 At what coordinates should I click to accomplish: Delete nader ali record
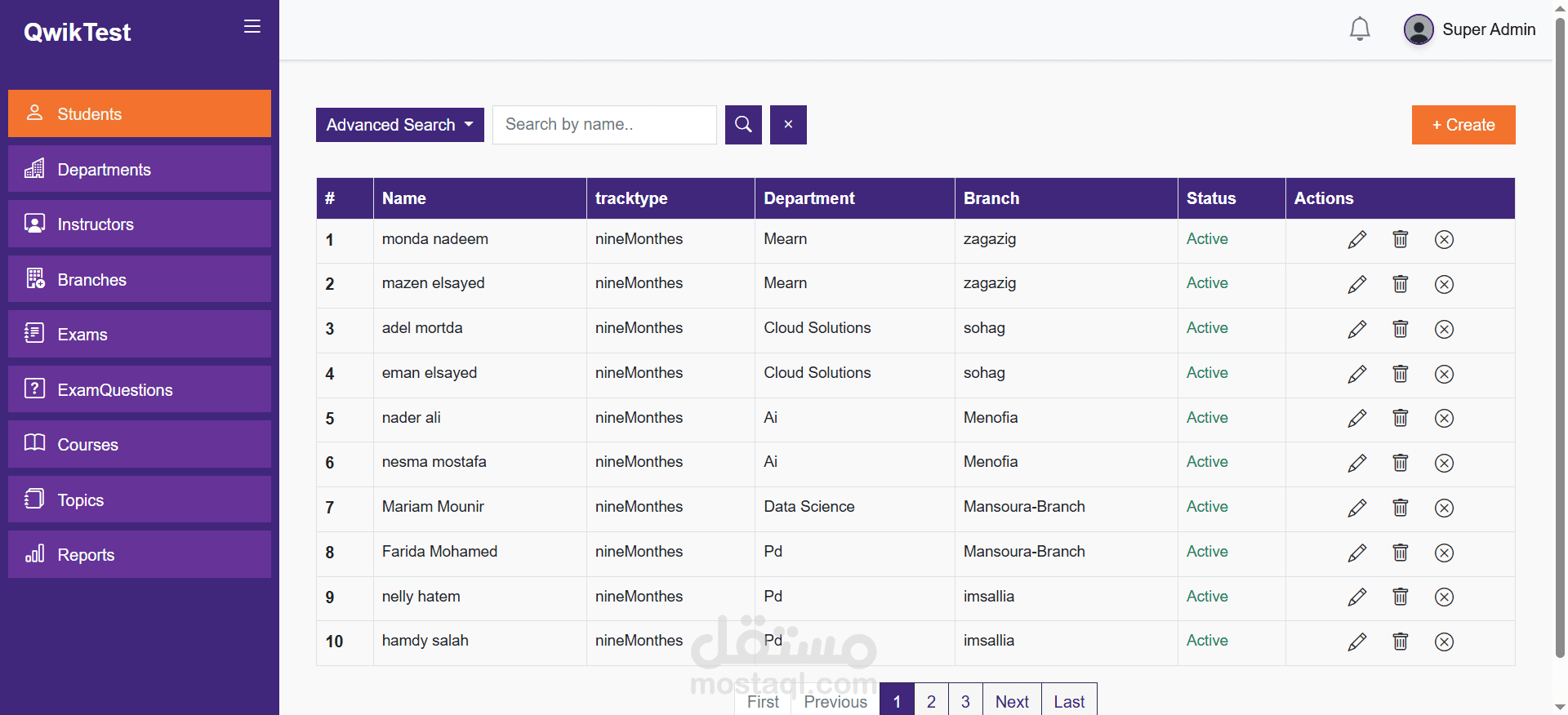coord(1401,418)
